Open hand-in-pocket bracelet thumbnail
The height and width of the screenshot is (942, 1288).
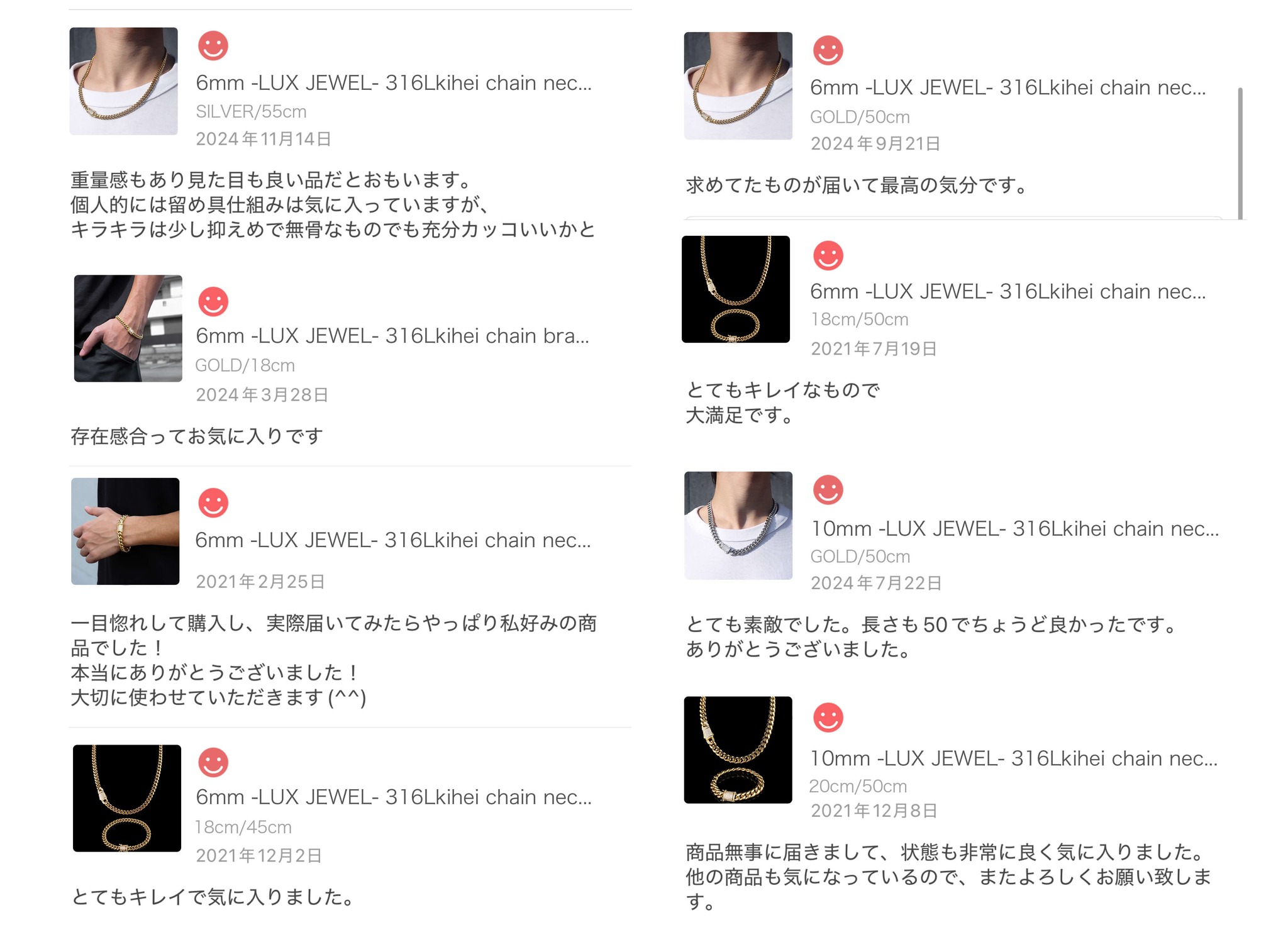coord(128,328)
